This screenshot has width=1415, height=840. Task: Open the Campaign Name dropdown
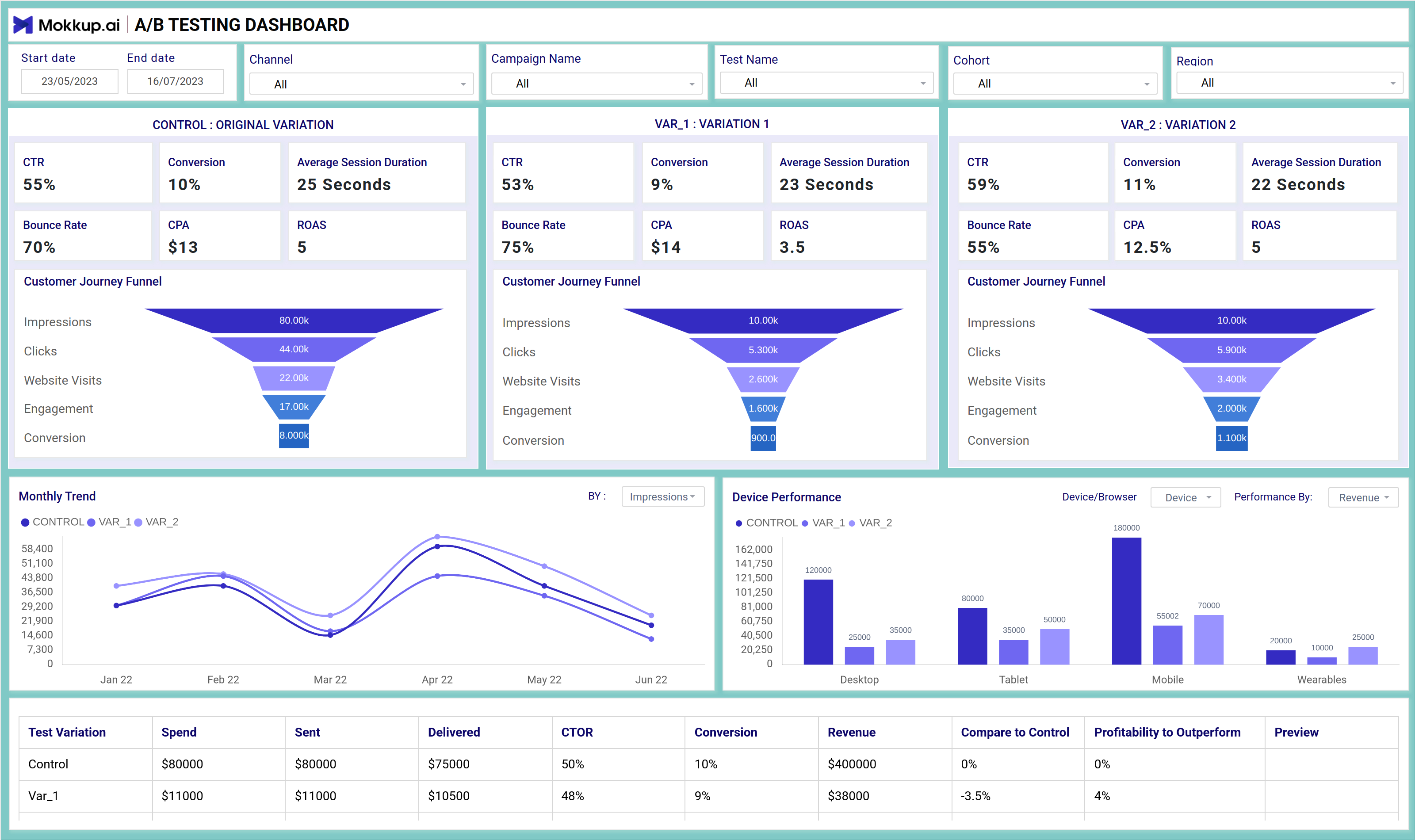pos(597,83)
